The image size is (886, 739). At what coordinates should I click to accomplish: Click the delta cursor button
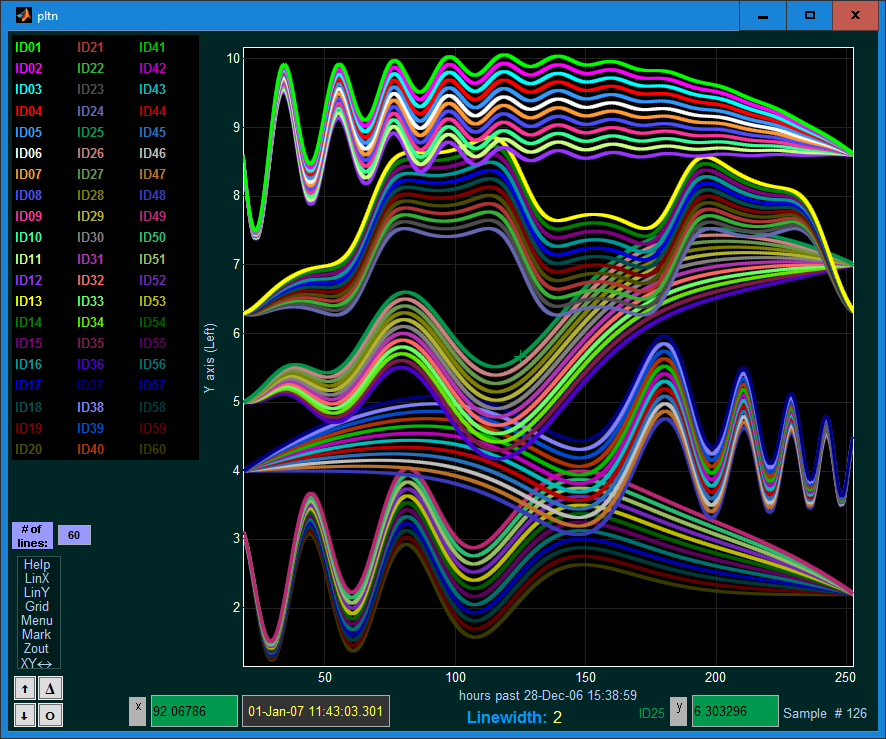50,688
